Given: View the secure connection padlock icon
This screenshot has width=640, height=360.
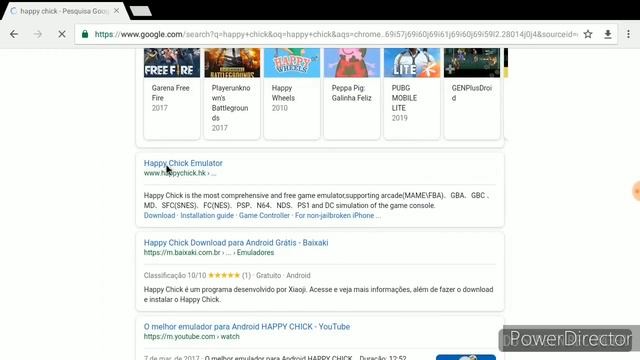Looking at the screenshot, I should pyautogui.click(x=85, y=34).
